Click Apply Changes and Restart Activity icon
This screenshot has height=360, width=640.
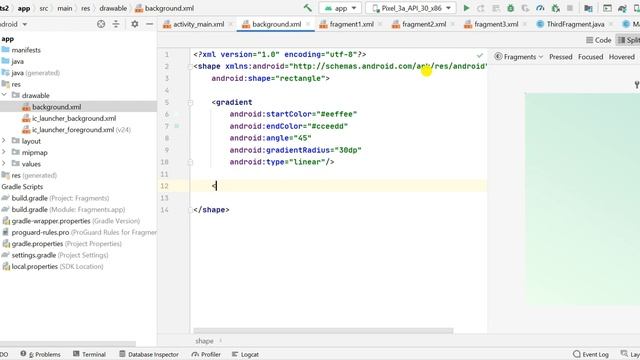481,8
